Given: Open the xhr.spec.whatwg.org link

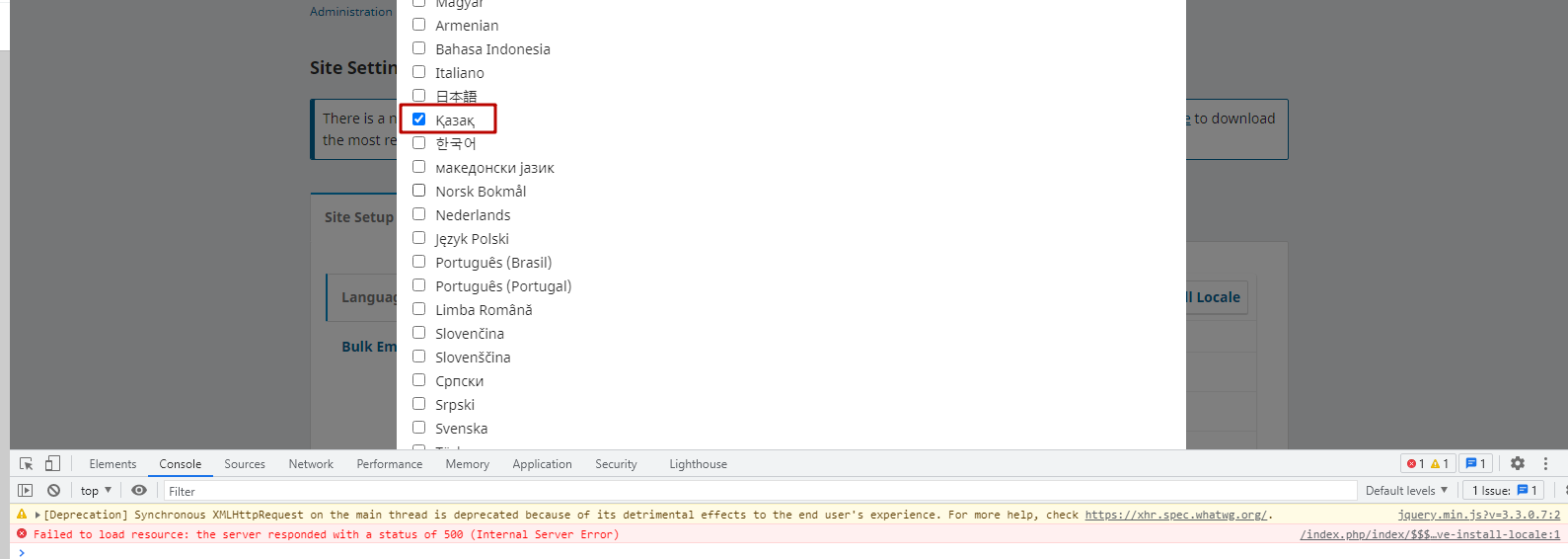Looking at the screenshot, I should pos(1175,515).
